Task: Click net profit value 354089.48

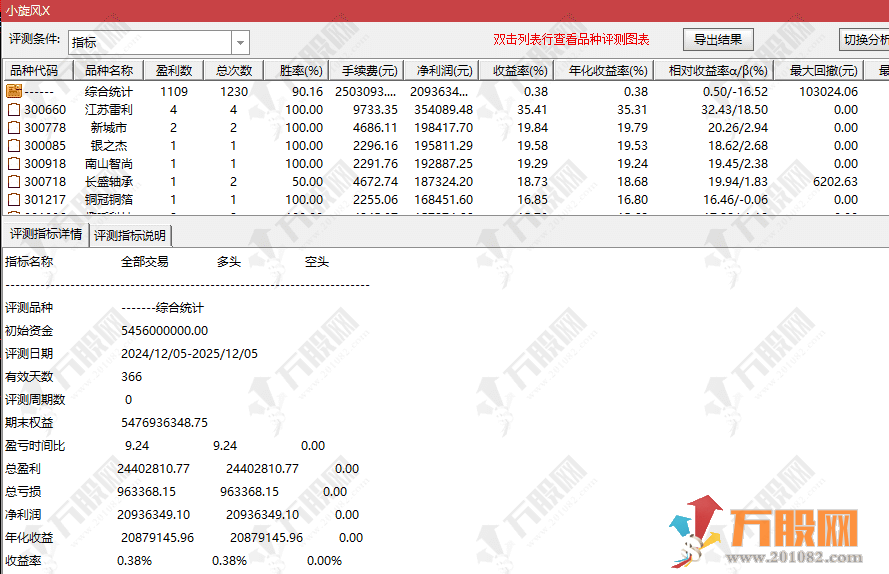Action: pyautogui.click(x=443, y=109)
